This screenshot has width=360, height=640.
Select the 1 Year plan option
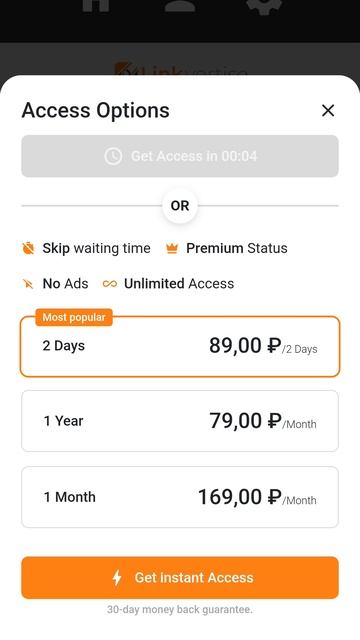click(x=180, y=421)
